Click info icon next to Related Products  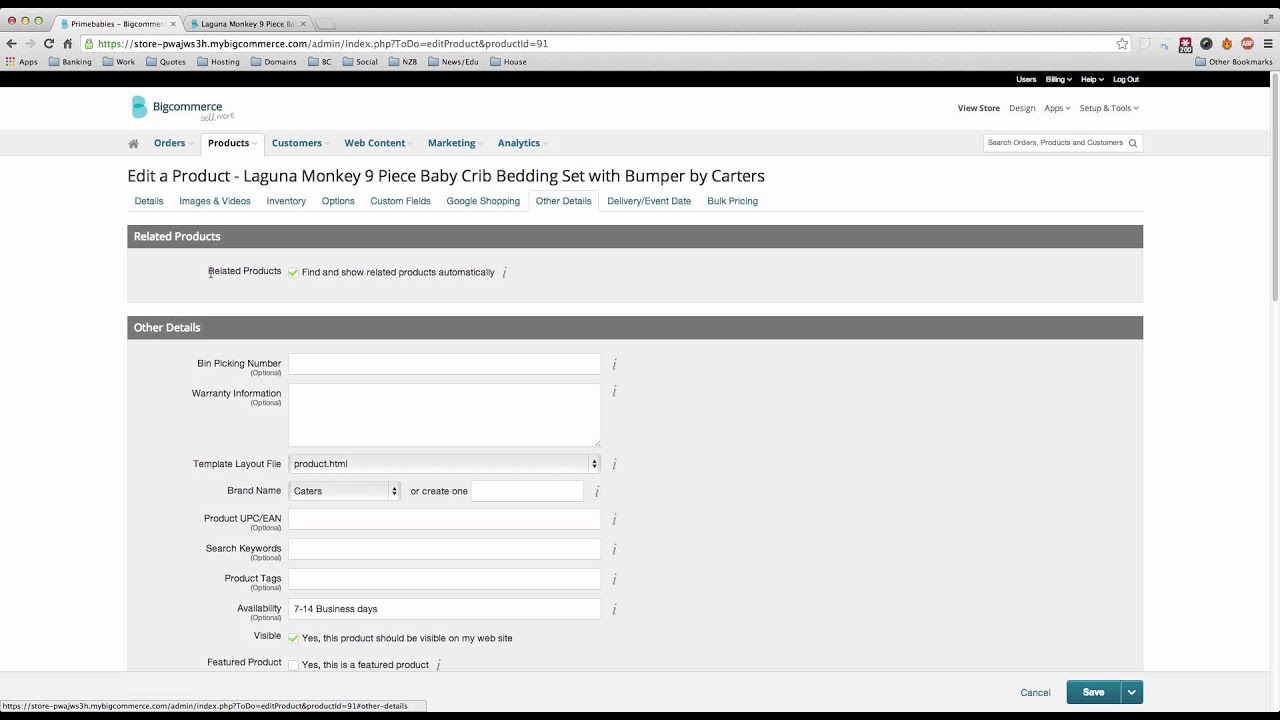tap(504, 272)
